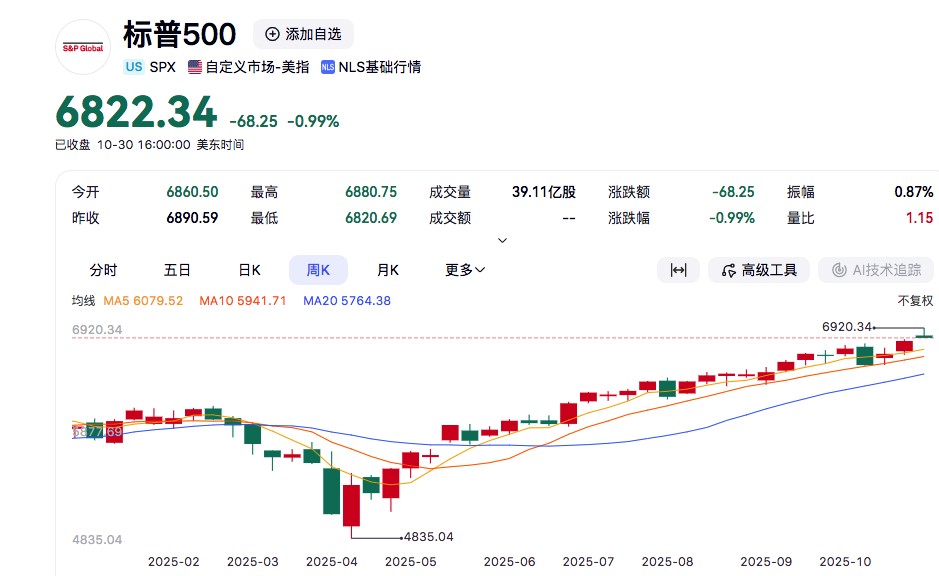939x576 pixels.
Task: Click the MA20 5764.38 indicator label
Action: click(347, 301)
